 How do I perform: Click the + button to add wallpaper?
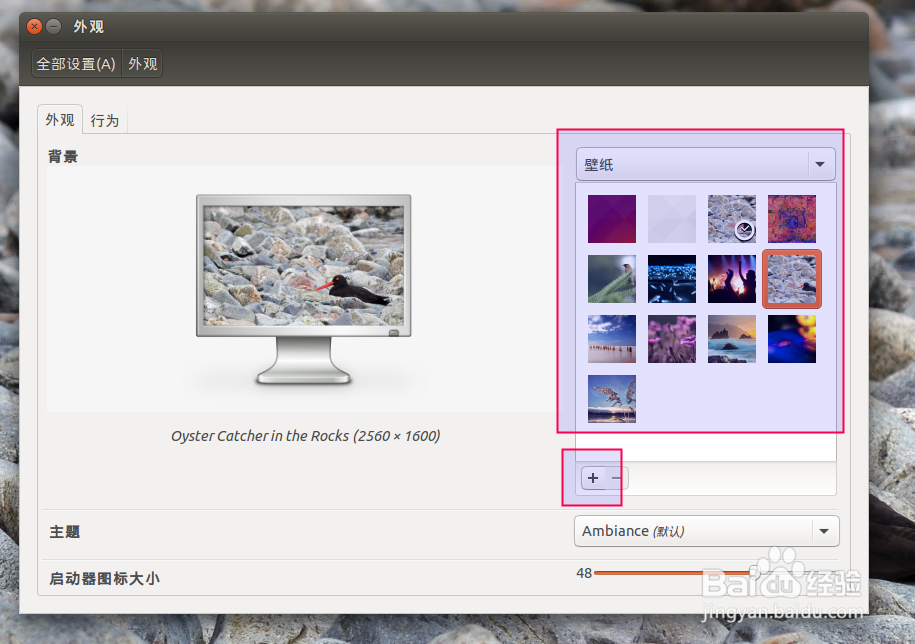(x=592, y=478)
